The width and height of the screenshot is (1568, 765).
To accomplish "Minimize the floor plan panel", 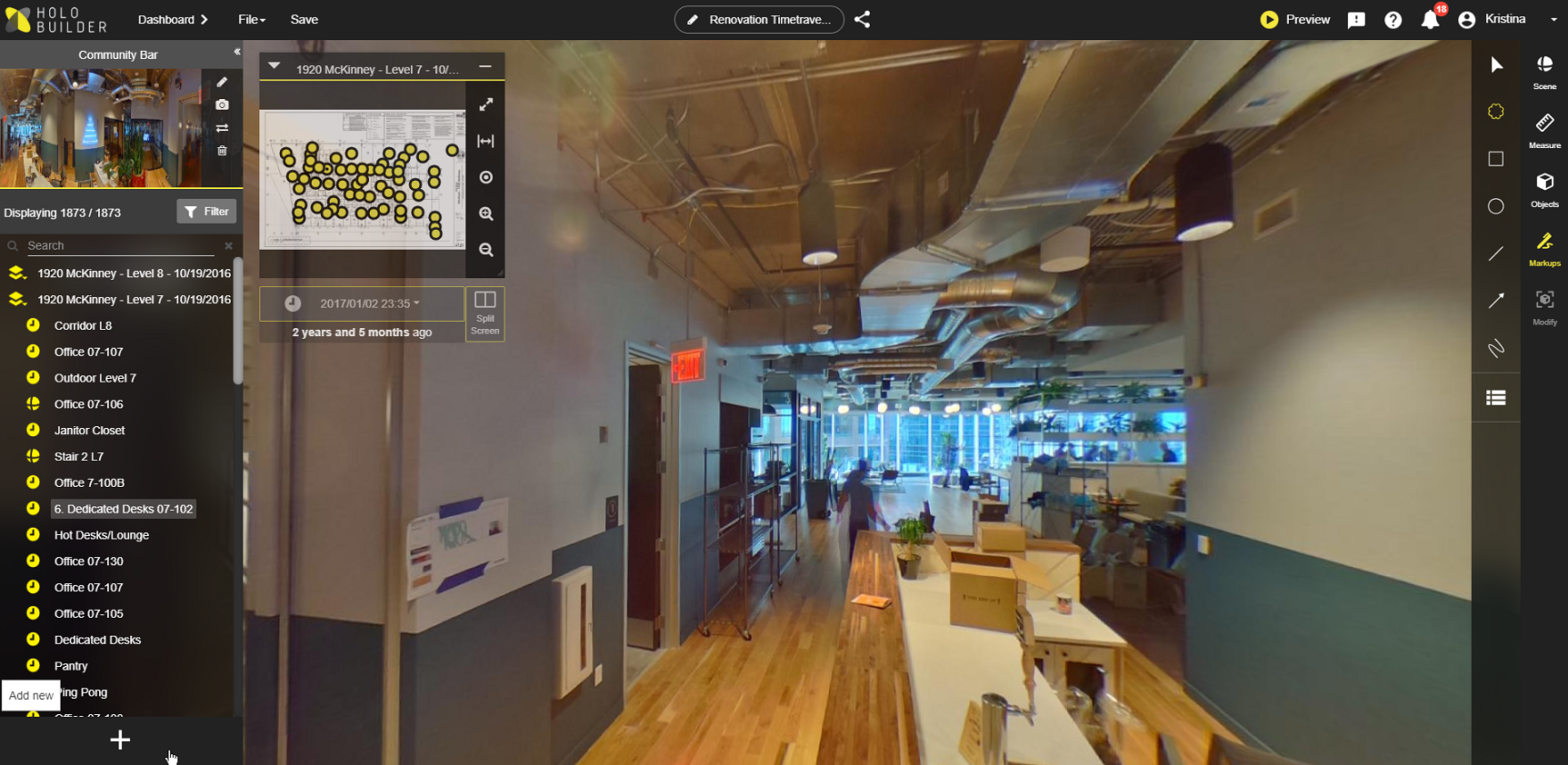I will [485, 66].
